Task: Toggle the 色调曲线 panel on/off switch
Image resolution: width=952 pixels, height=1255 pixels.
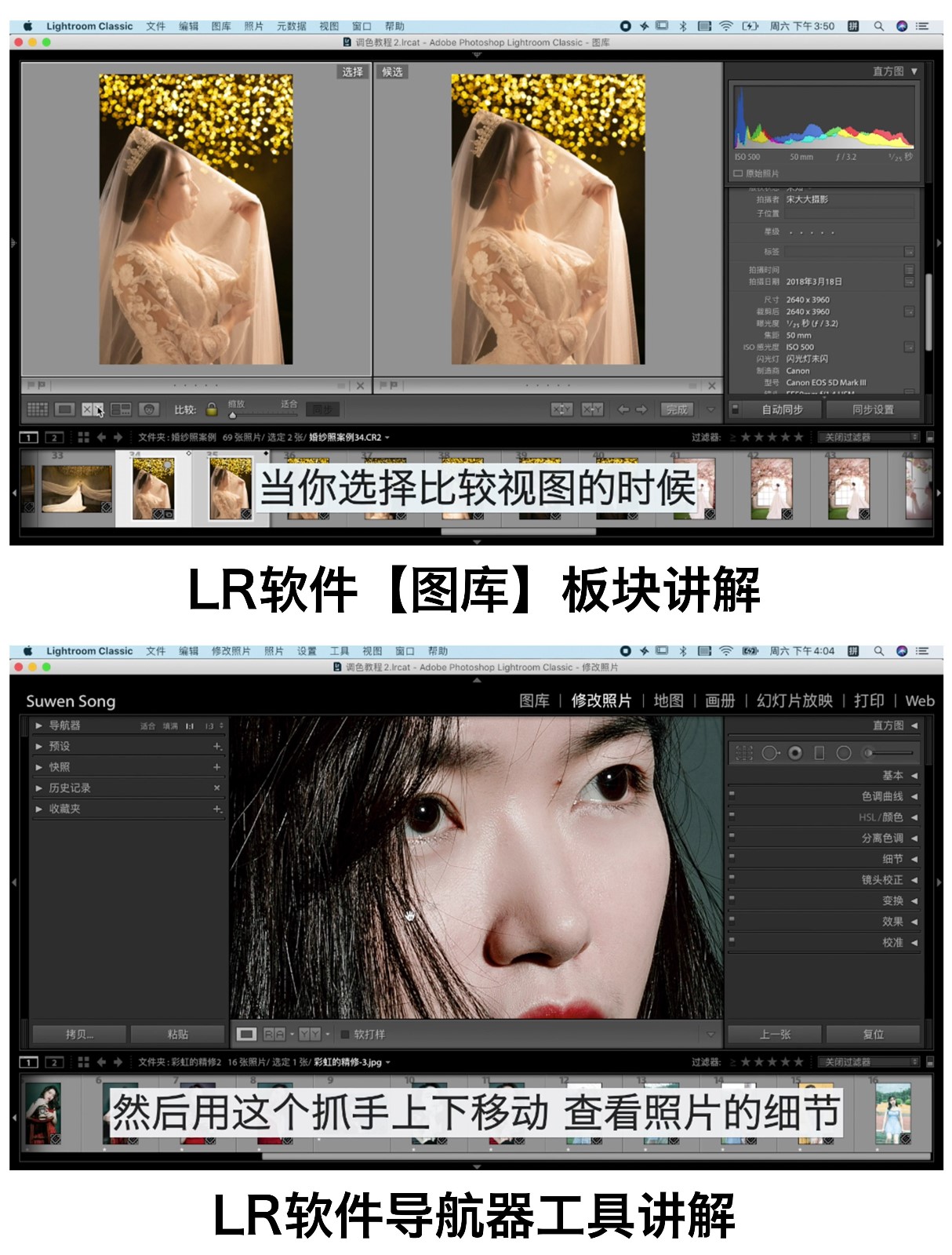Action: [732, 795]
